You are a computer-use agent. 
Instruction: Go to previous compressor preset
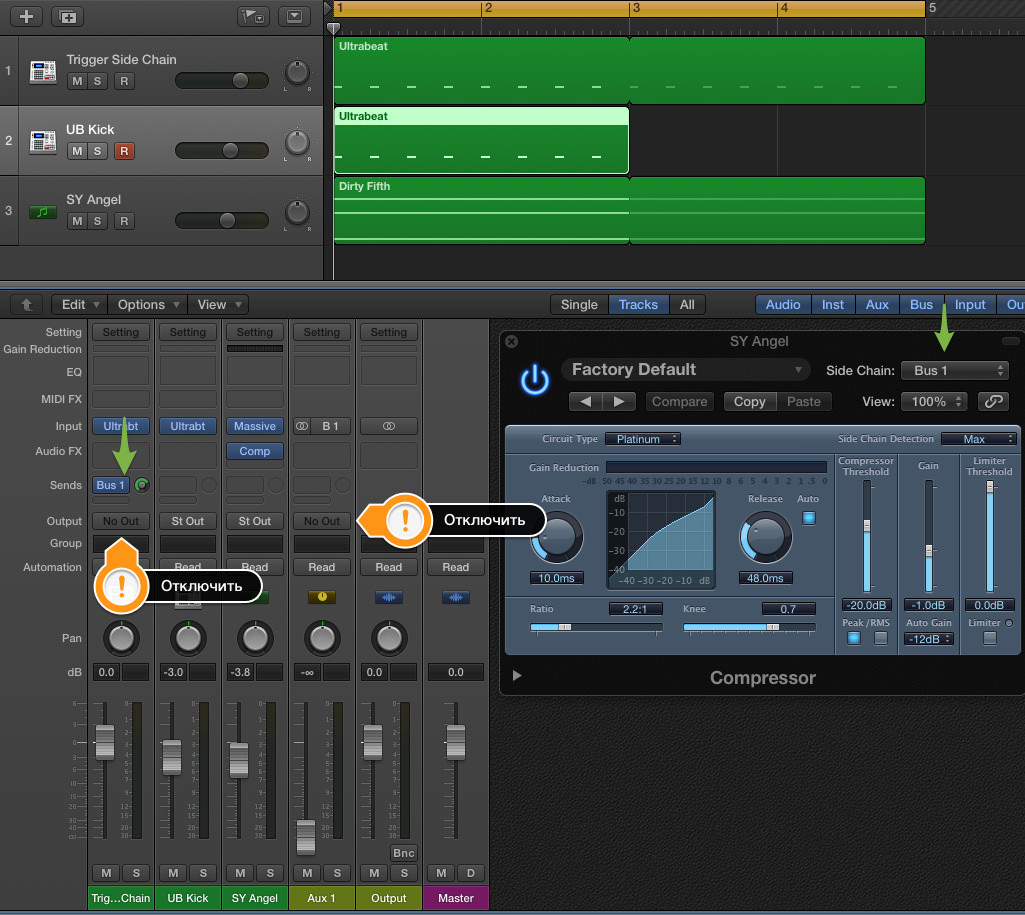tap(586, 401)
